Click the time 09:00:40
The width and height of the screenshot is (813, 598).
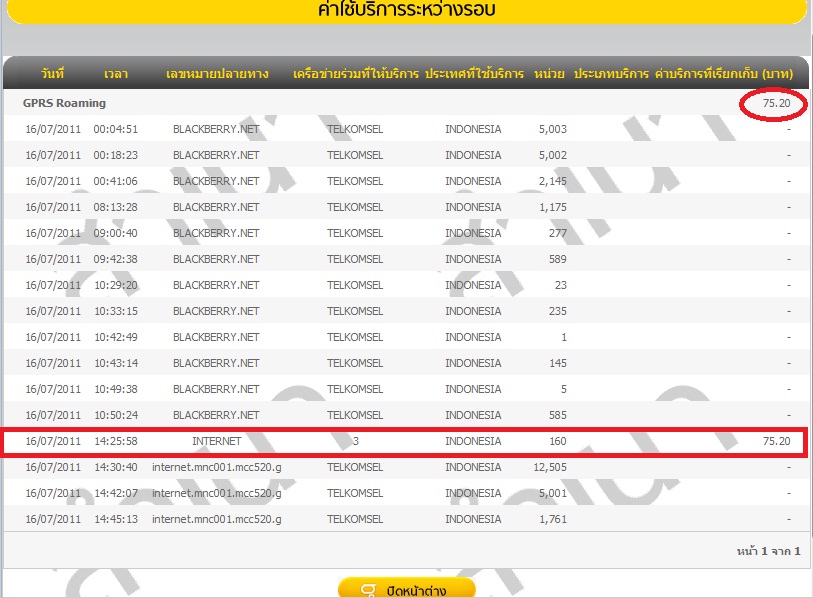point(116,233)
